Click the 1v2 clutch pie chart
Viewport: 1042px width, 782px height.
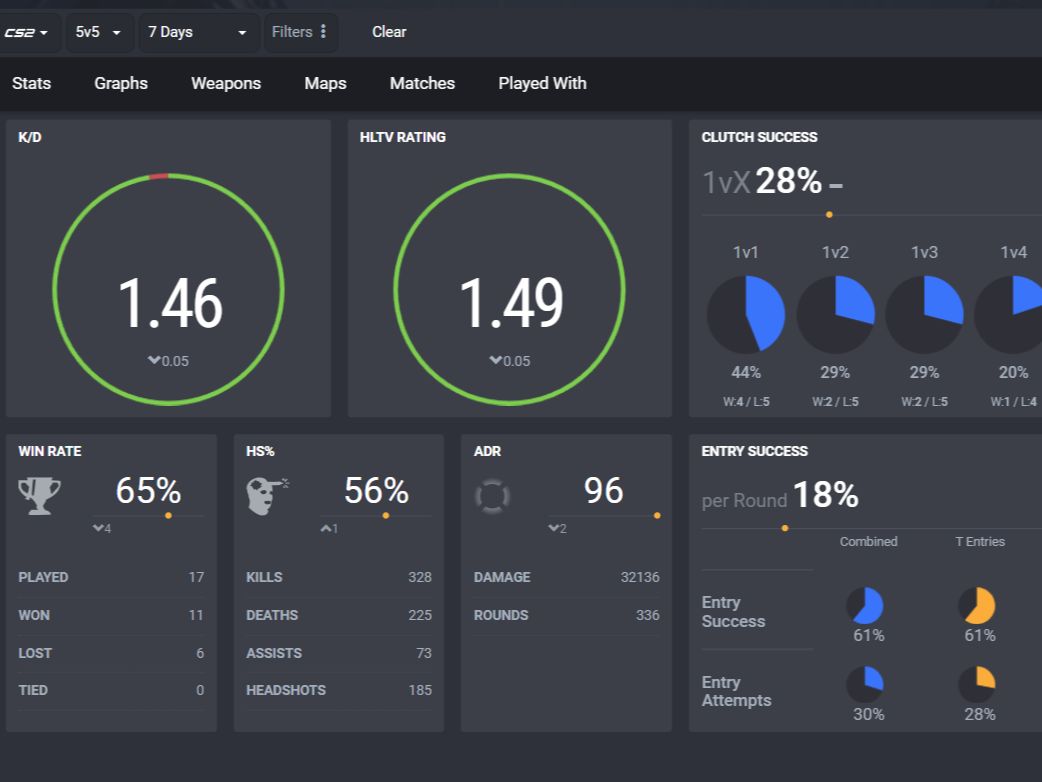(835, 314)
